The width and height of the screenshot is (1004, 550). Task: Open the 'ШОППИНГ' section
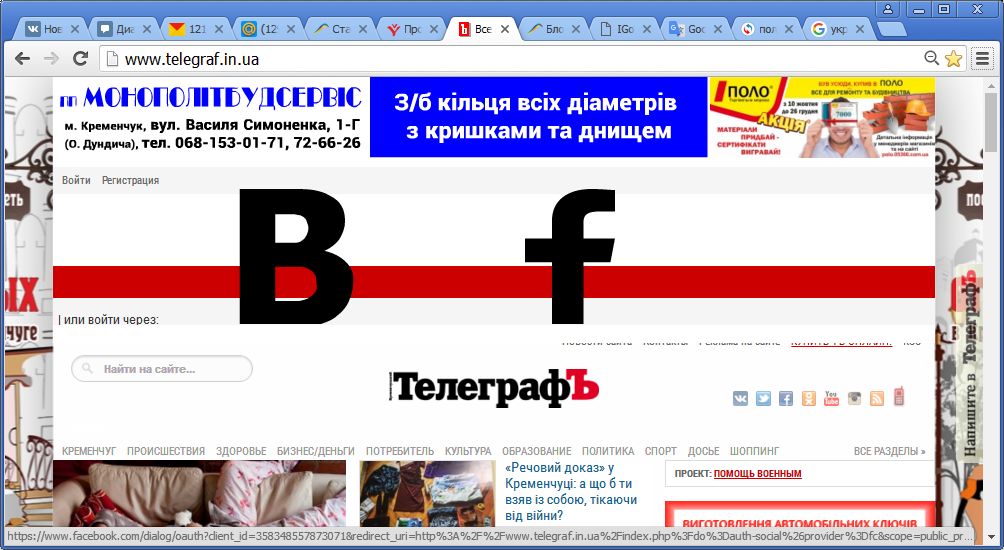click(x=754, y=451)
